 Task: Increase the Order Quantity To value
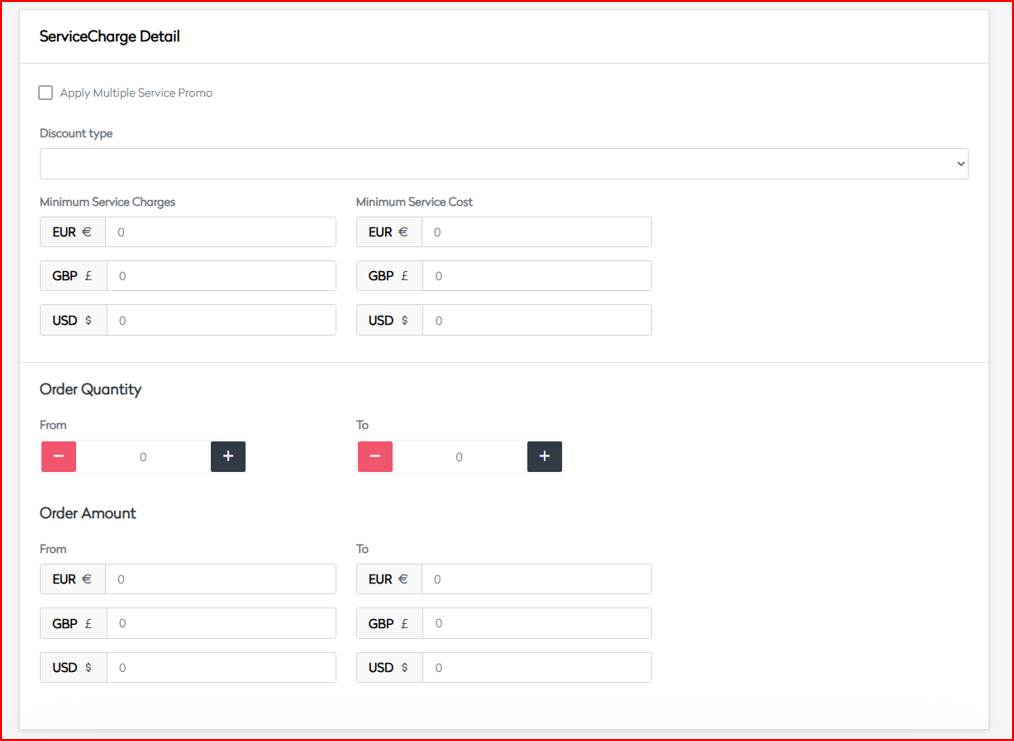544,457
